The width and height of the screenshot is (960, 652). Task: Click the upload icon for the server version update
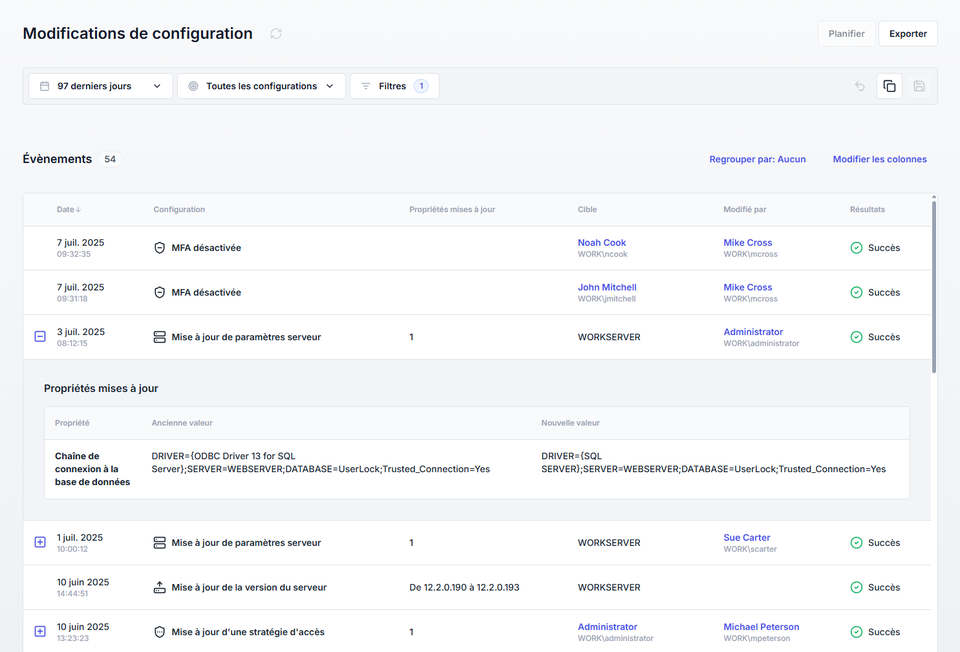tap(159, 587)
